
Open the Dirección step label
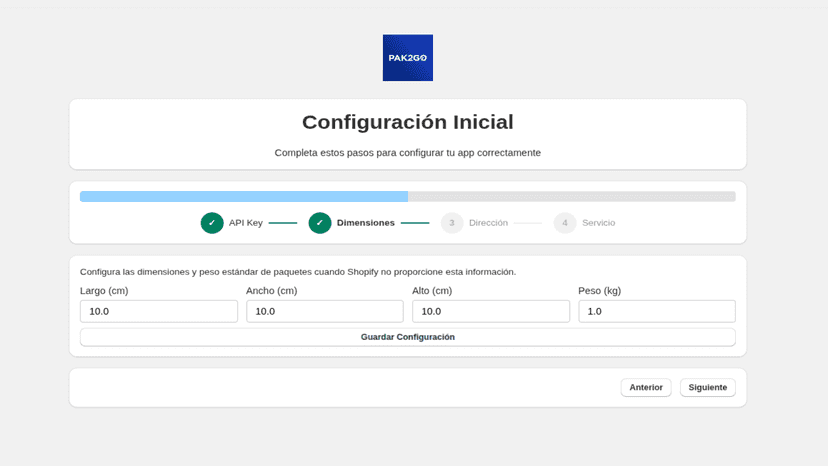pos(488,223)
